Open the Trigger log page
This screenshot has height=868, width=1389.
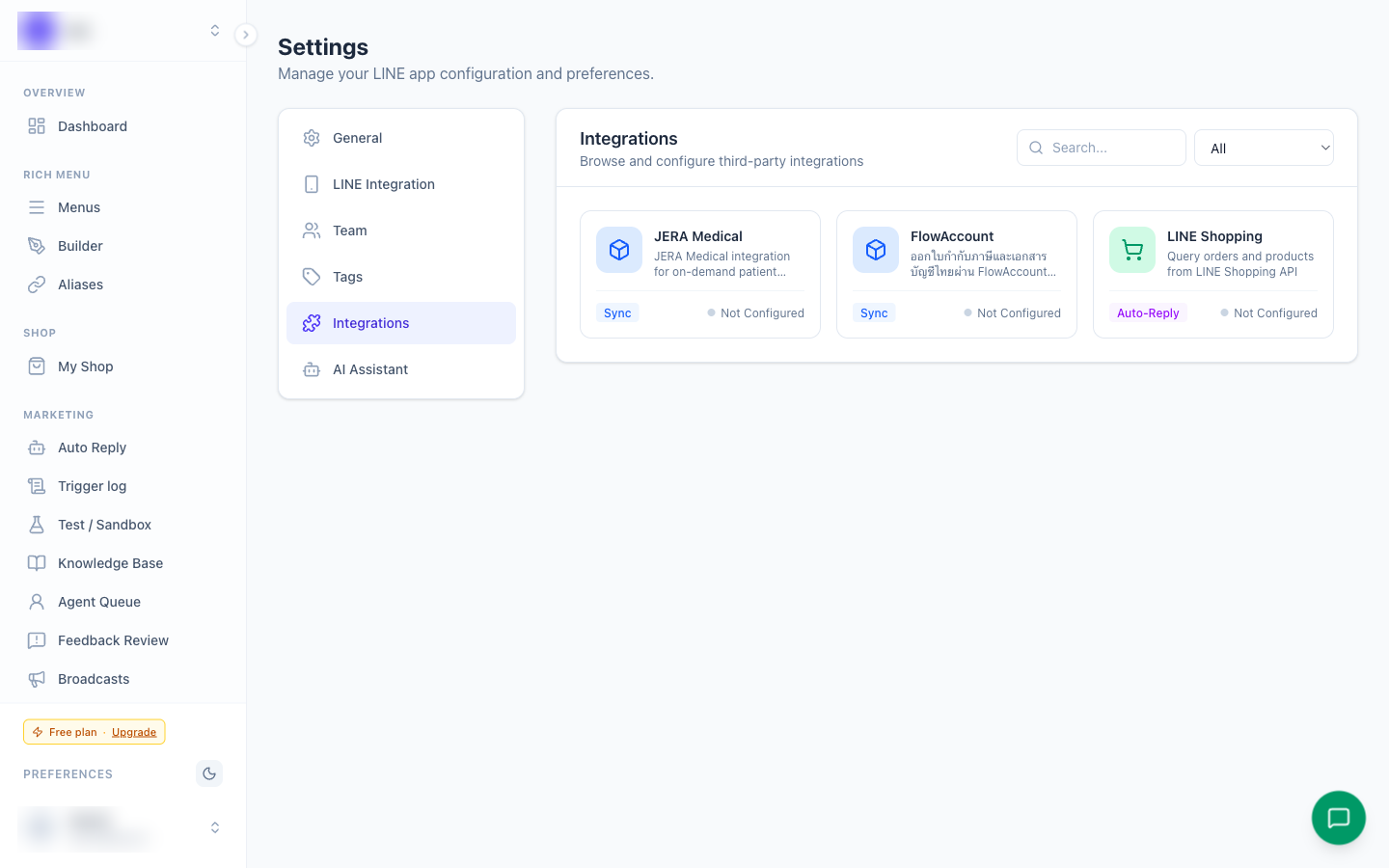click(123, 486)
